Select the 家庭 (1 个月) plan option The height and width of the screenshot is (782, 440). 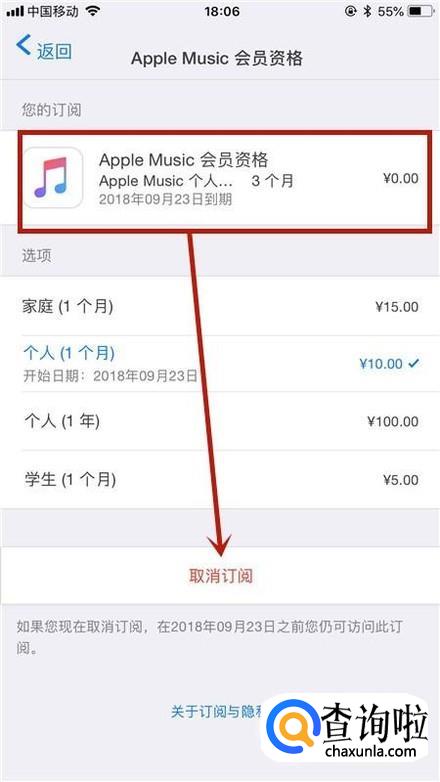point(220,307)
